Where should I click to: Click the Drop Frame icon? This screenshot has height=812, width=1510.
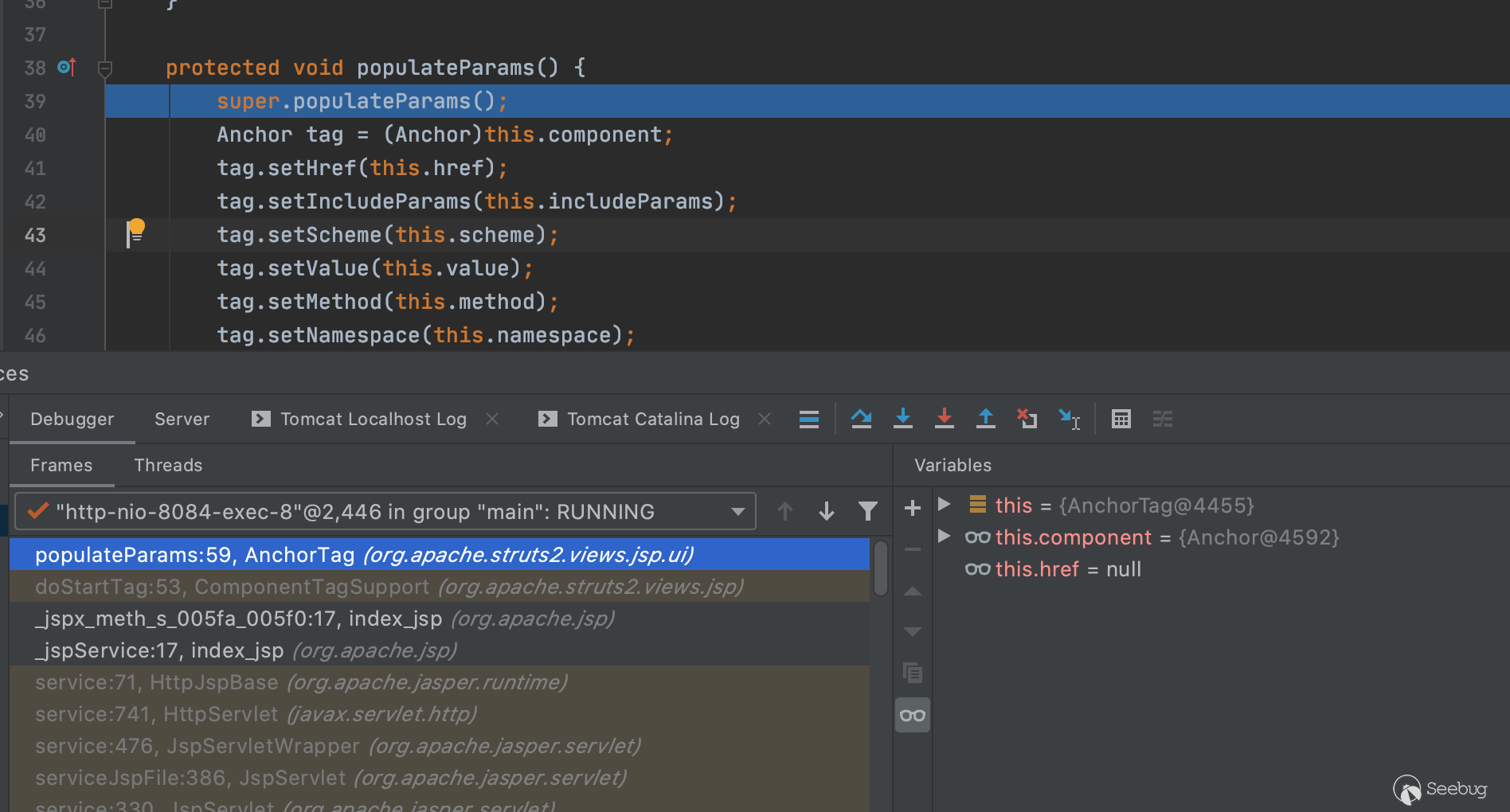pos(1027,419)
